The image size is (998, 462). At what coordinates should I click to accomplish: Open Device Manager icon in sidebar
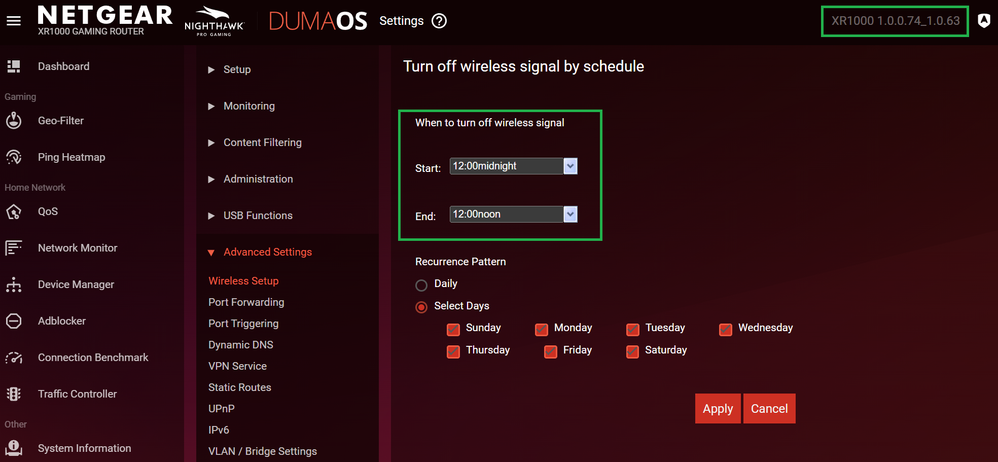(x=14, y=285)
